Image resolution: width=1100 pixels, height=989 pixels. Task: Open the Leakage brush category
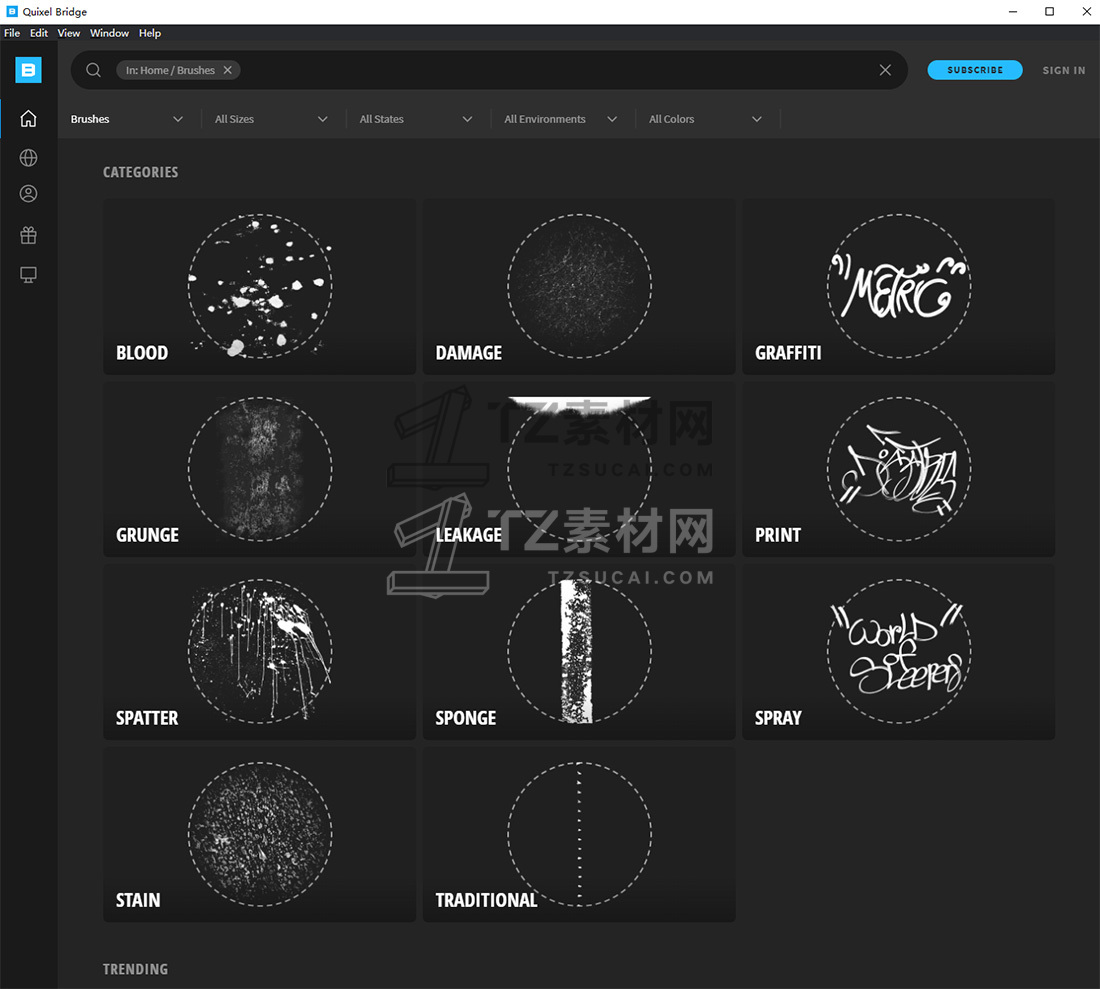click(579, 469)
